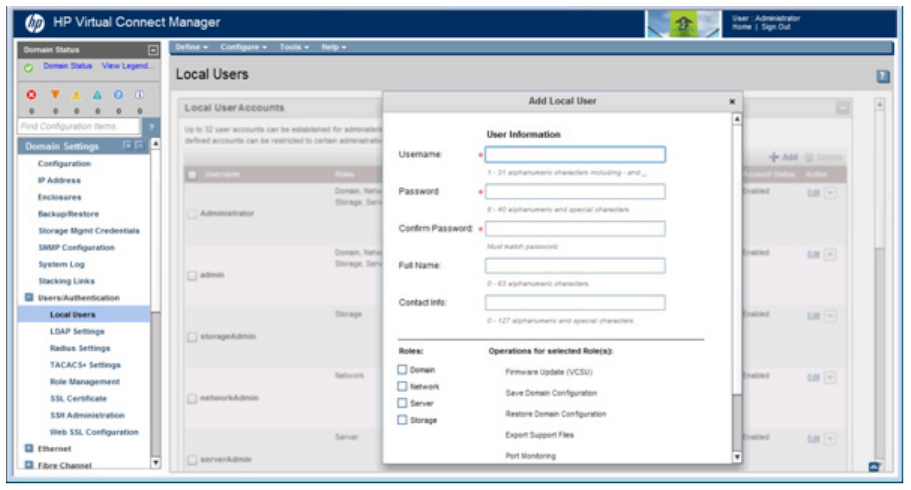This screenshot has height=490, width=911.
Task: Open Role Management in the tree
Action: coord(85,382)
